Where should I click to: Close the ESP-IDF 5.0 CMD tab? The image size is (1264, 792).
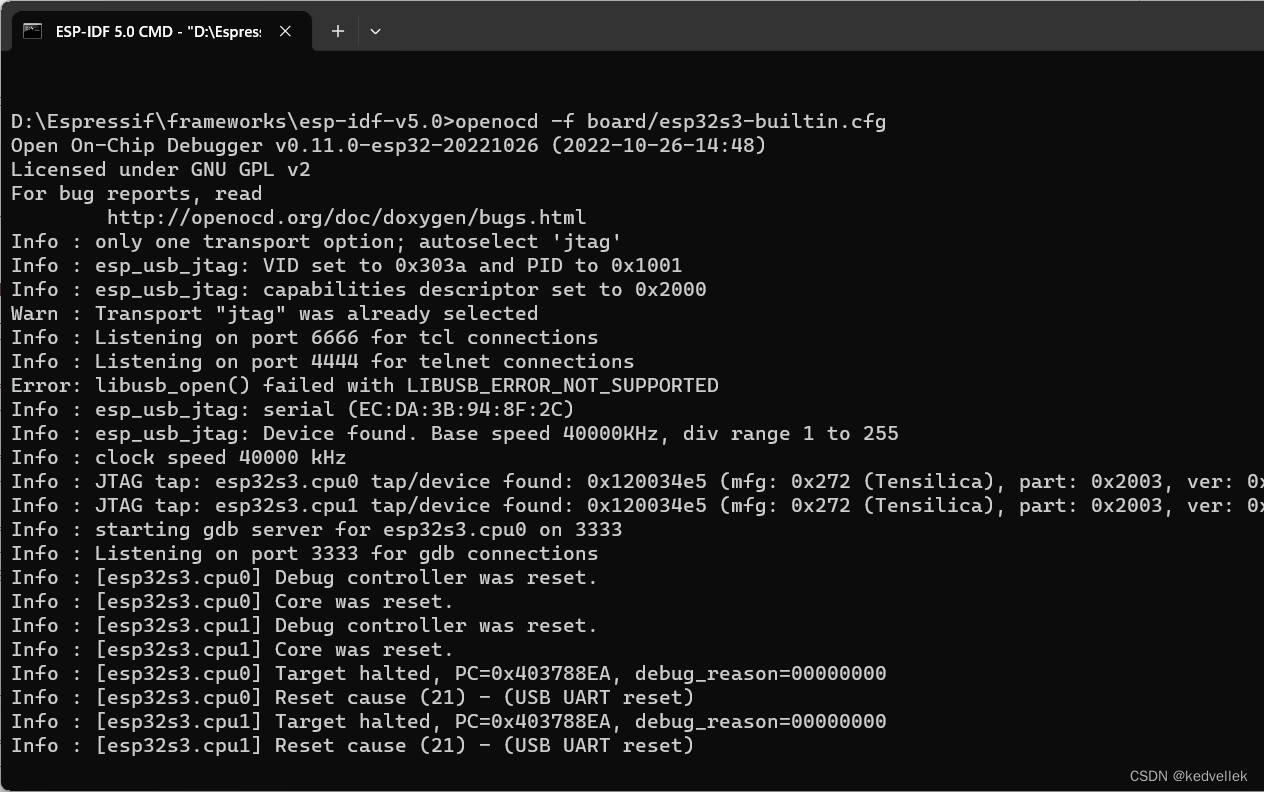(284, 31)
